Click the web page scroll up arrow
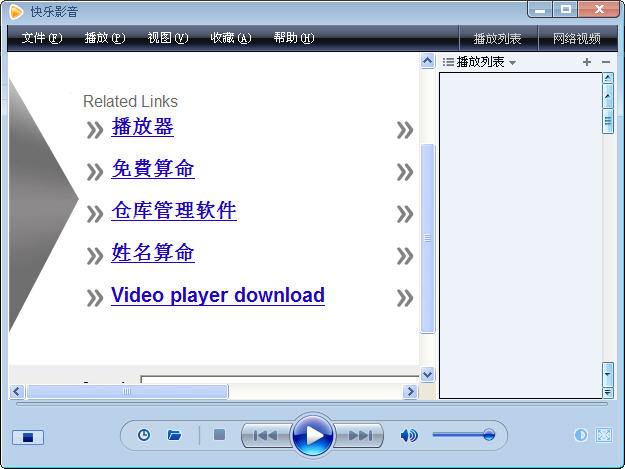 click(427, 61)
